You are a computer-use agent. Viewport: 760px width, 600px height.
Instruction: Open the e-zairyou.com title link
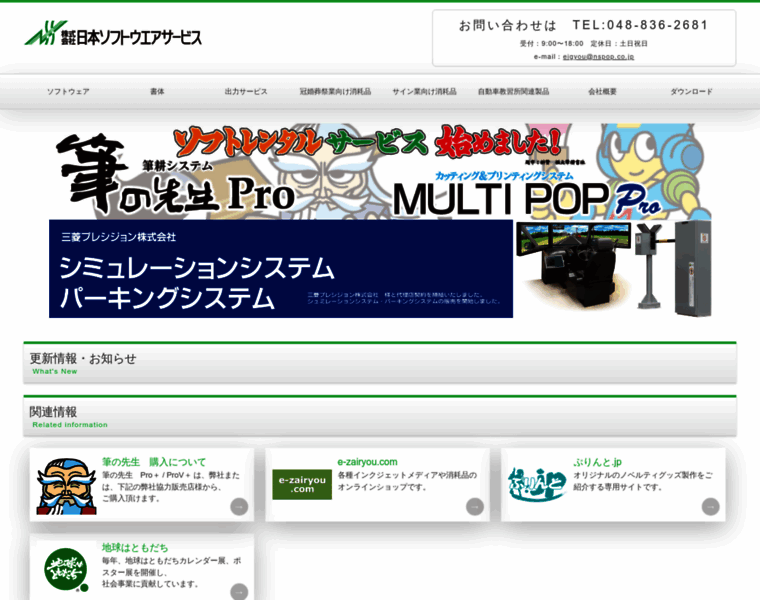point(367,462)
